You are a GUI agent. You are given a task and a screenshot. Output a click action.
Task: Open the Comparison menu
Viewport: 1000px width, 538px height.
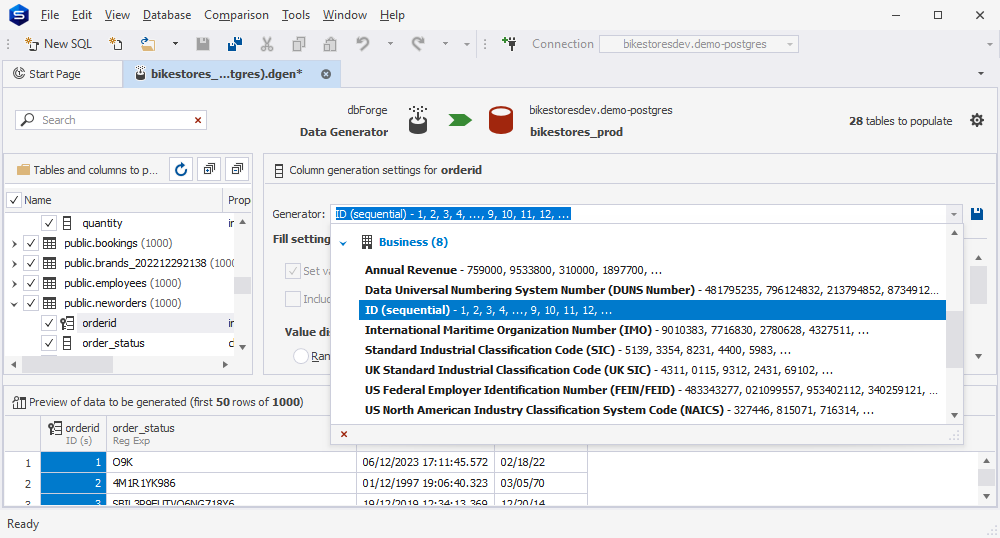point(237,15)
